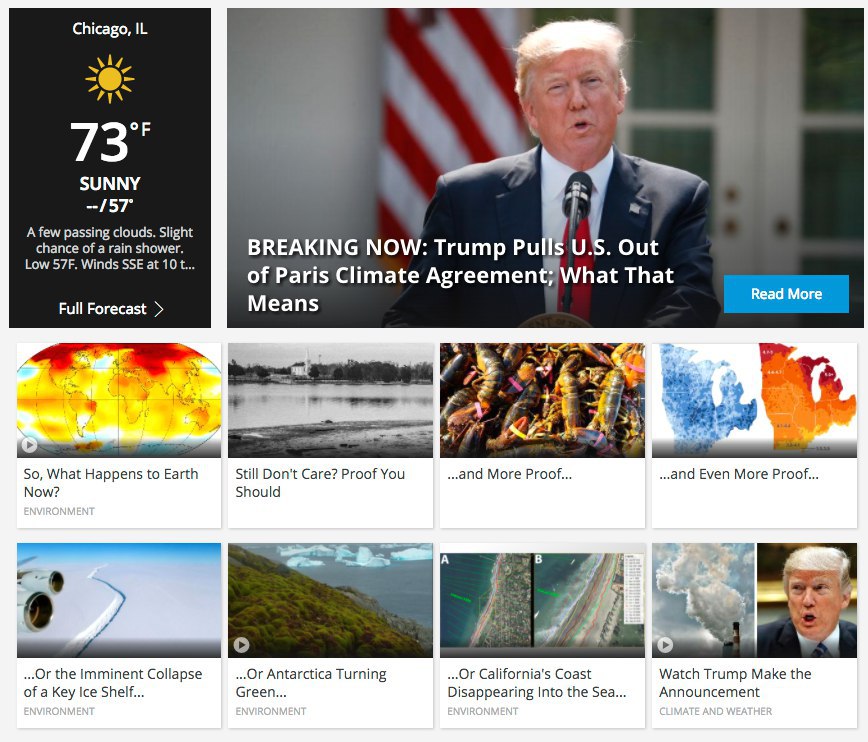Click the chevron arrow beside Full Forecast
Image resolution: width=868 pixels, height=742 pixels.
[x=159, y=308]
